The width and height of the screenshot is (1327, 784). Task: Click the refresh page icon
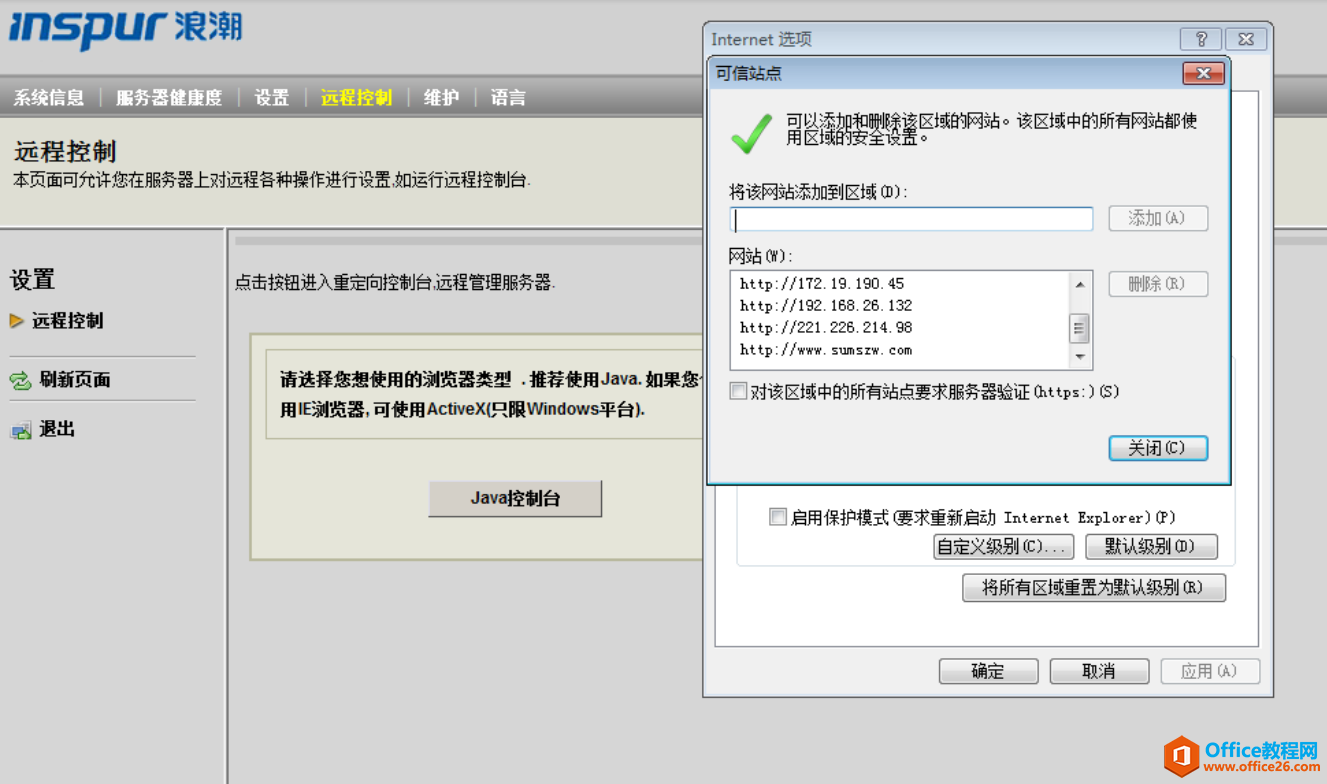tap(20, 380)
